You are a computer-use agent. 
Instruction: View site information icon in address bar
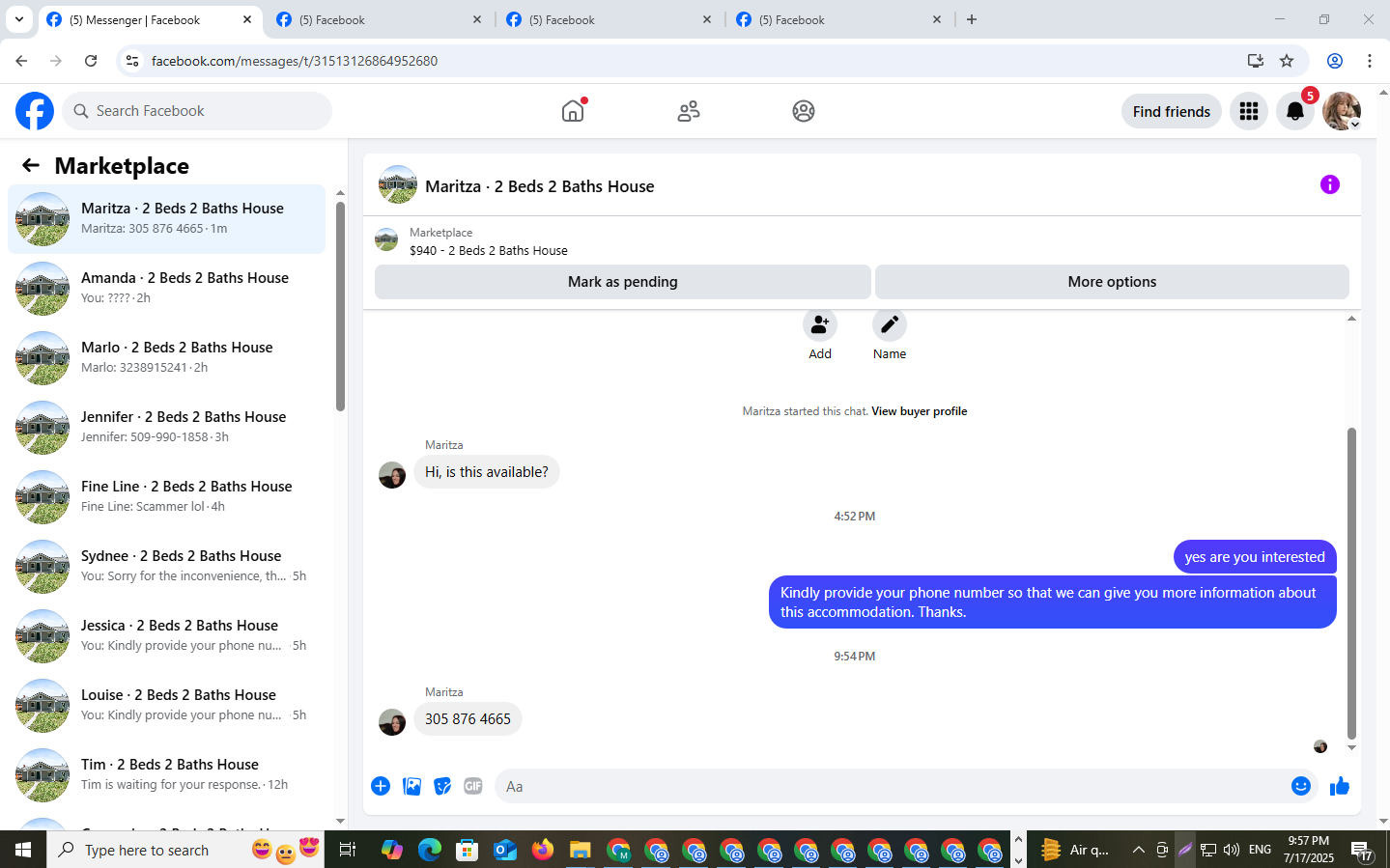[132, 61]
